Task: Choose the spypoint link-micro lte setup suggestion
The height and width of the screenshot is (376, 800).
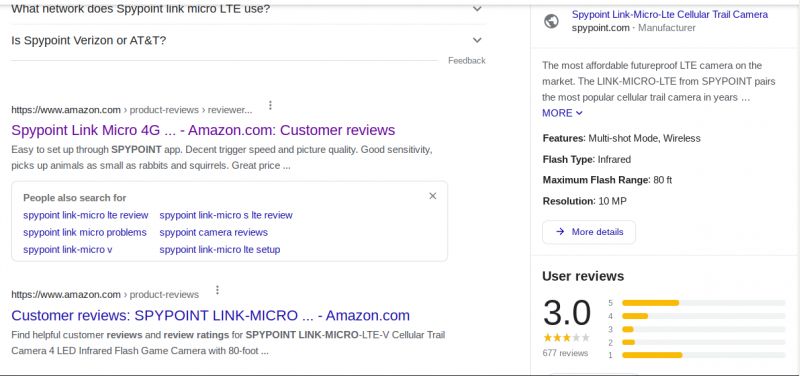Action: click(219, 250)
